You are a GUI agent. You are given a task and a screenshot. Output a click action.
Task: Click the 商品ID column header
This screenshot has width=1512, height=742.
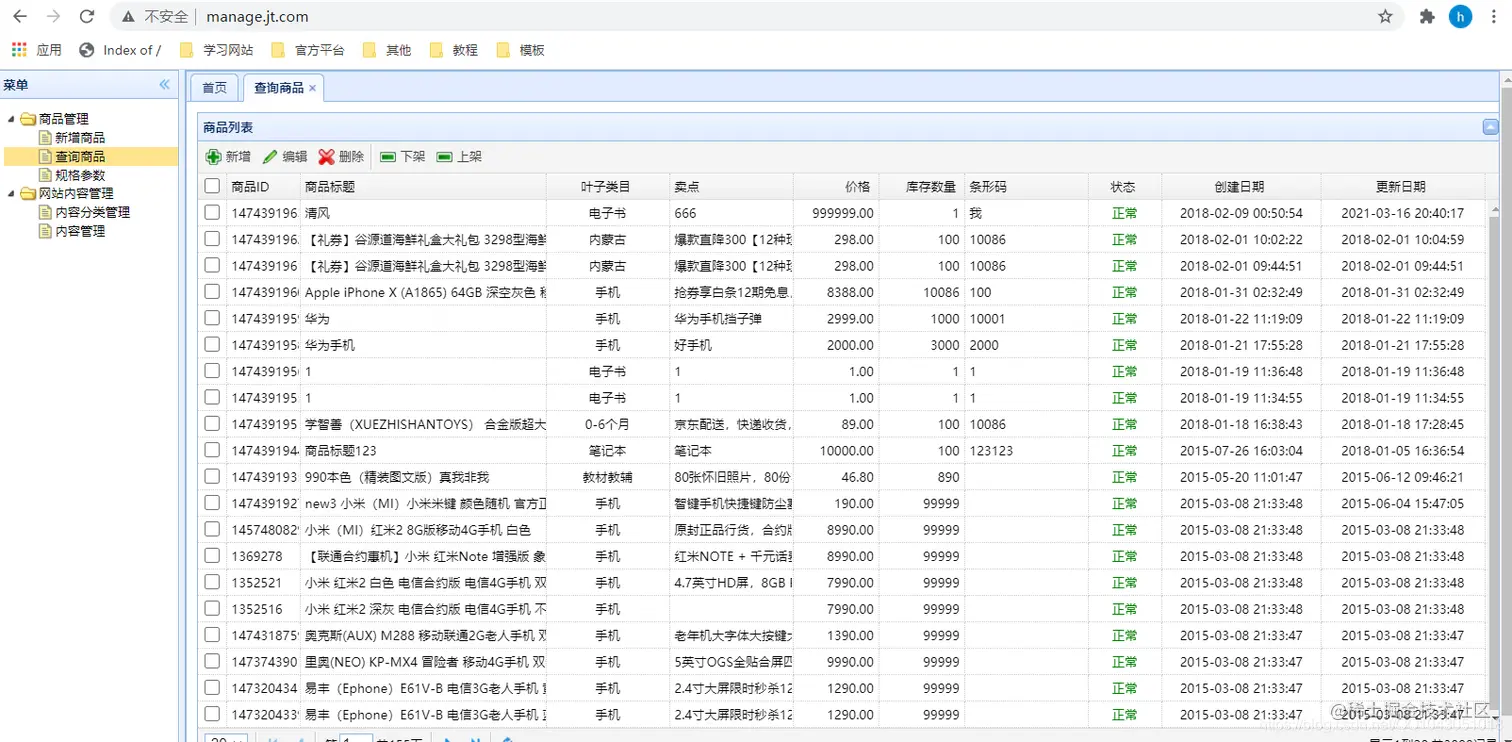point(264,186)
